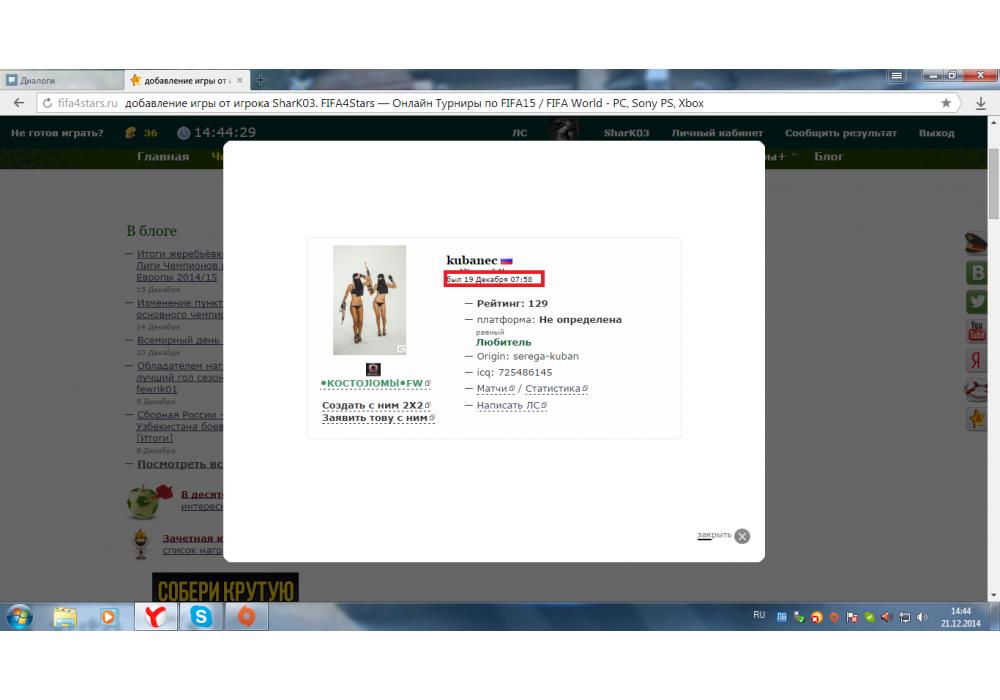Click the 'Рейтинг: 129' text
The height and width of the screenshot is (700, 1000).
click(x=512, y=303)
